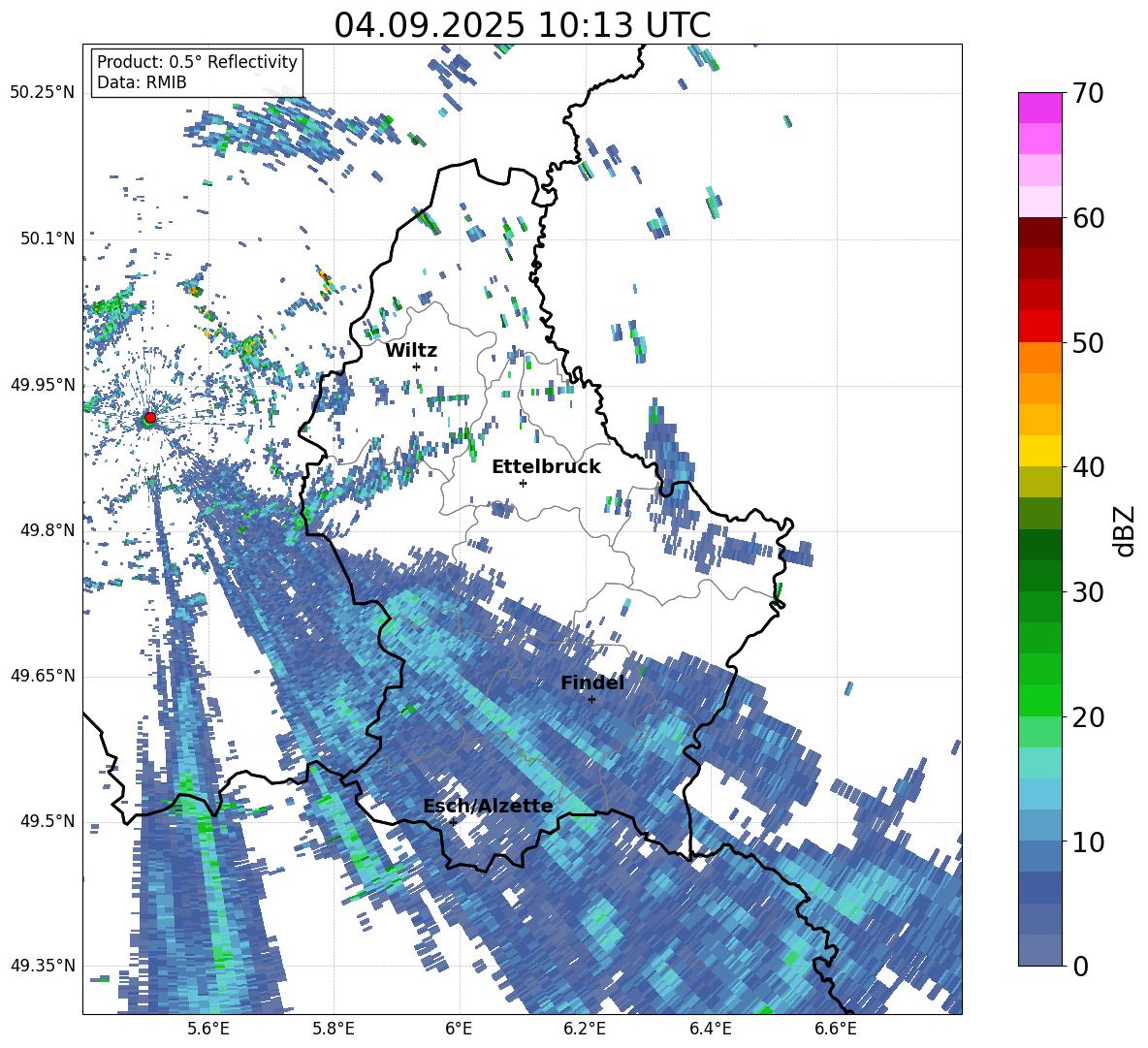The height and width of the screenshot is (1048, 1148).
Task: Click the 'Product: 0.5° Reflectivity' text
Action: (197, 62)
